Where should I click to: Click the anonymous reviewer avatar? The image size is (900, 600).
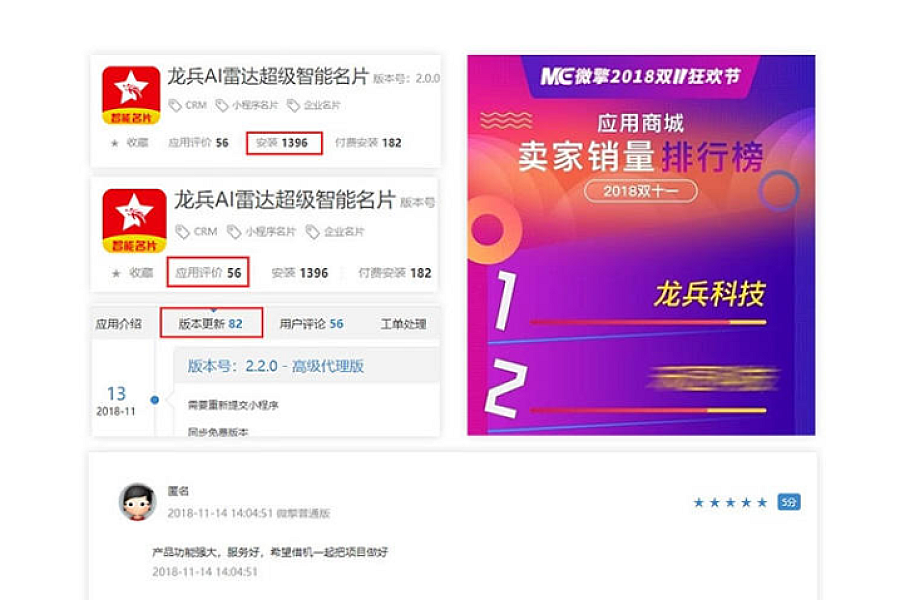[137, 502]
